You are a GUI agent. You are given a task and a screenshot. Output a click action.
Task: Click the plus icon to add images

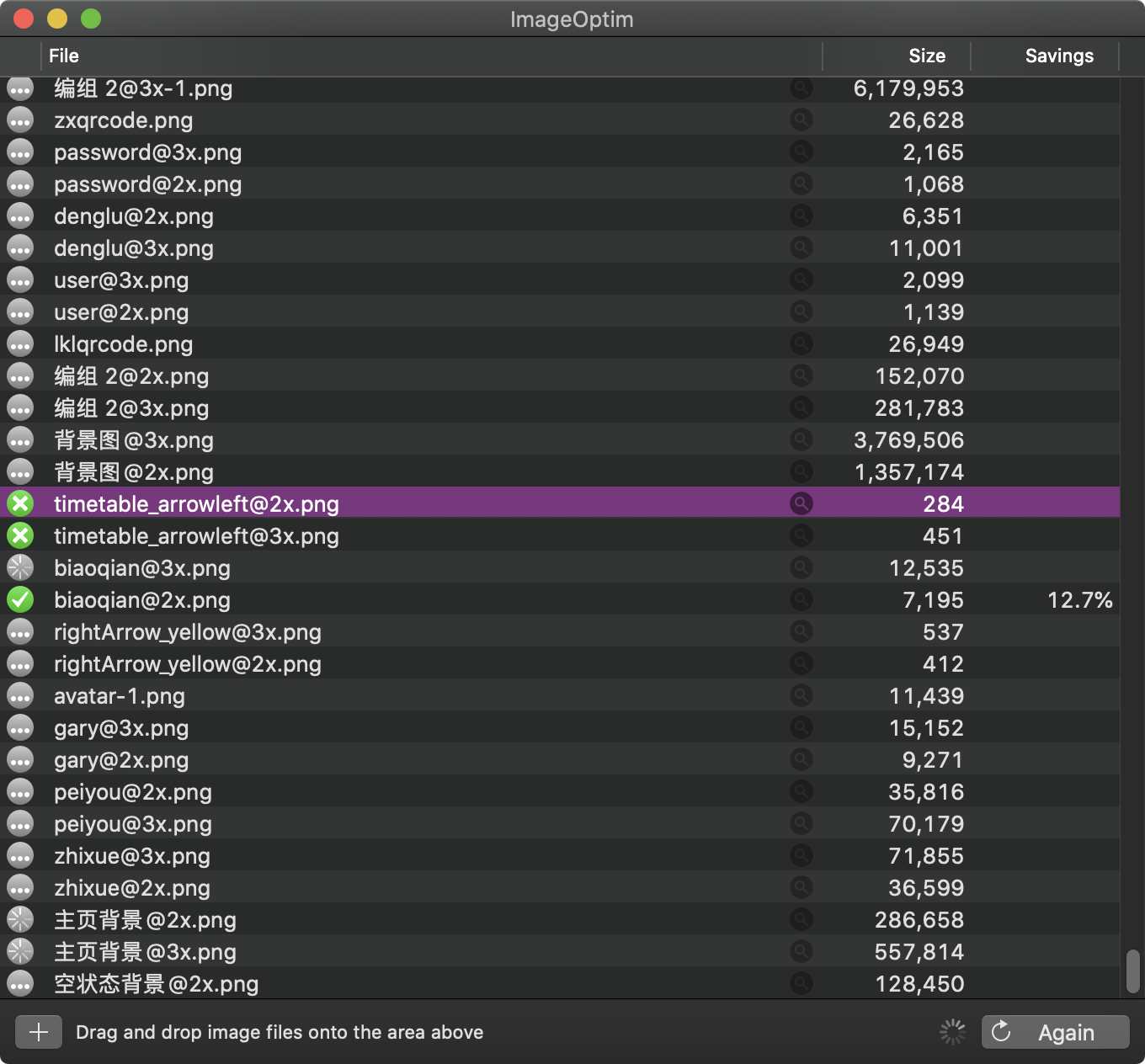coord(39,1032)
